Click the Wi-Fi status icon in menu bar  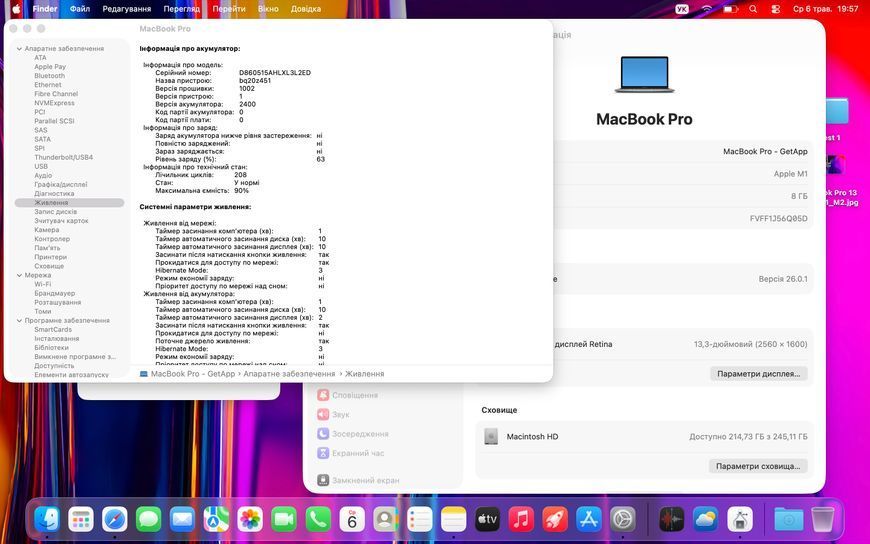707,9
